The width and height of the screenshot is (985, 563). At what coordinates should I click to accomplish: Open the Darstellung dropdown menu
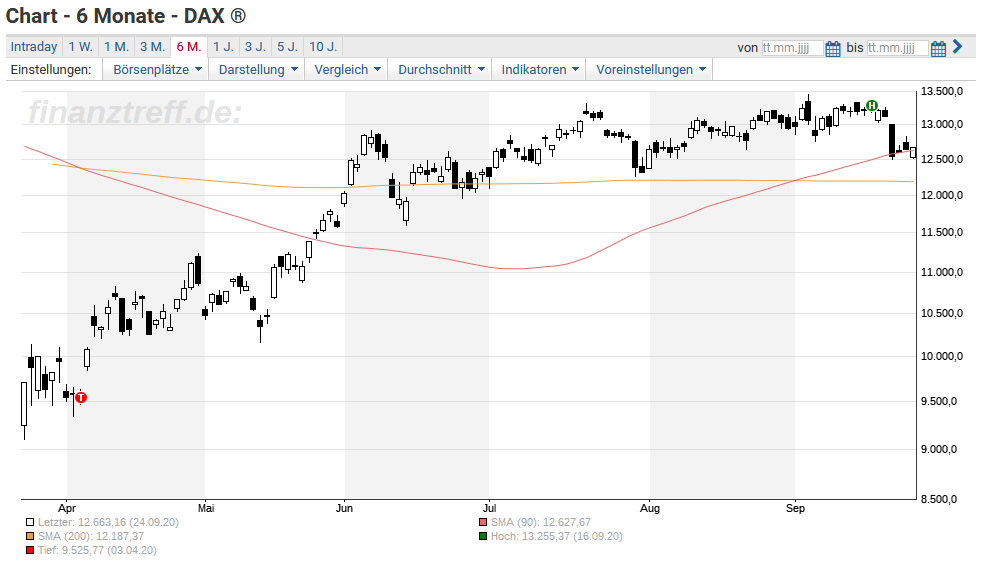tap(258, 70)
